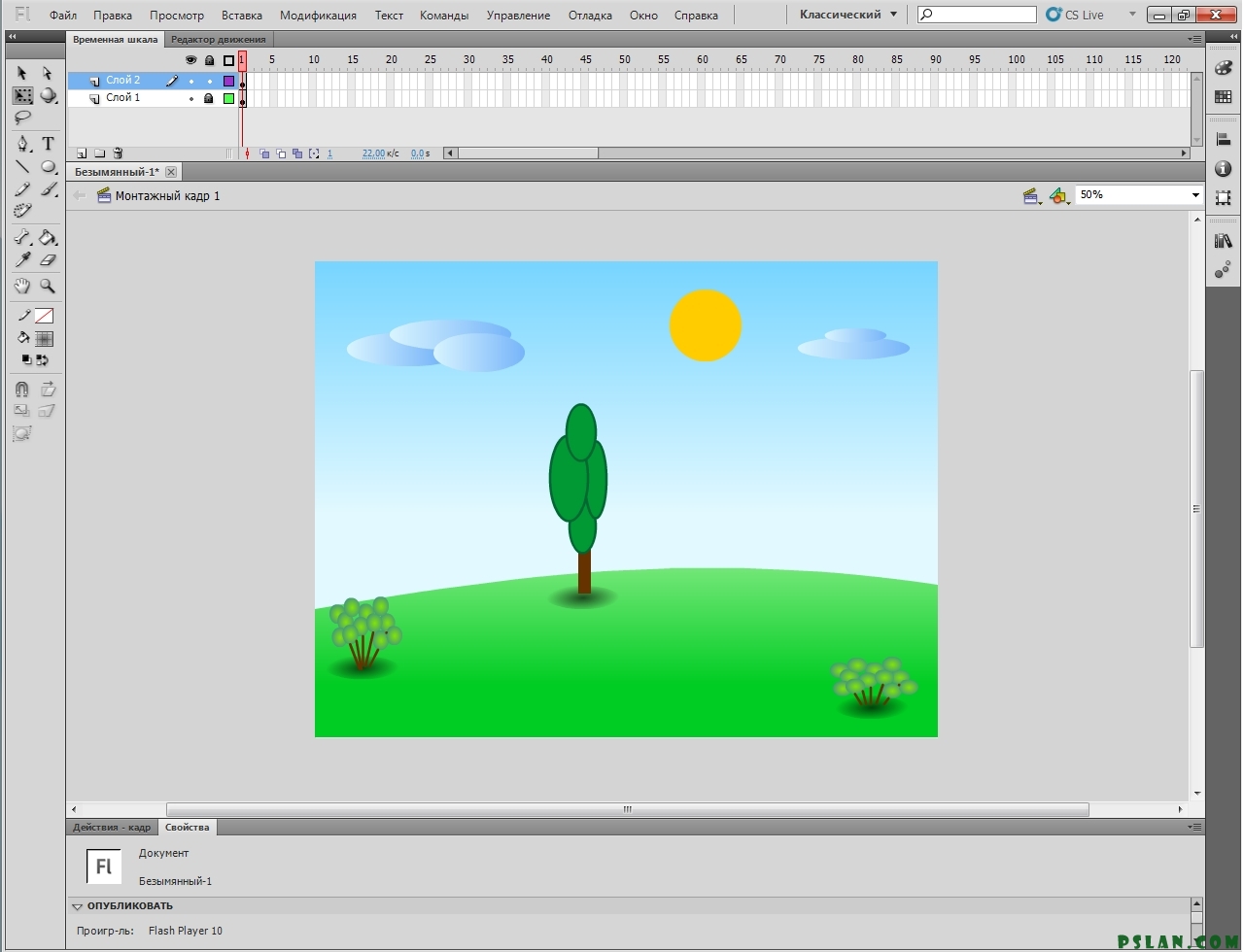Collapse the tools panel double arrow
Viewport: 1244px width, 952px height.
12,37
